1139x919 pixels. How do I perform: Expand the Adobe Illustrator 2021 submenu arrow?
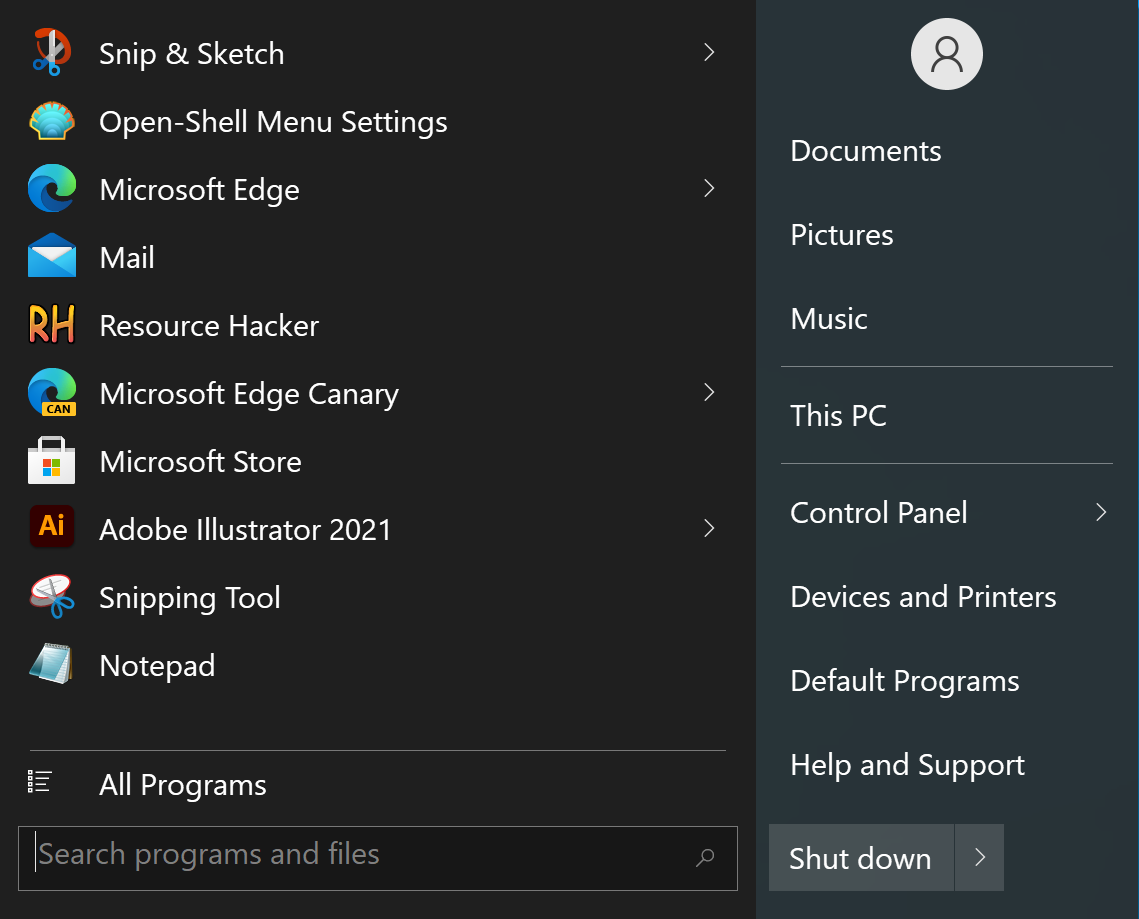(709, 528)
